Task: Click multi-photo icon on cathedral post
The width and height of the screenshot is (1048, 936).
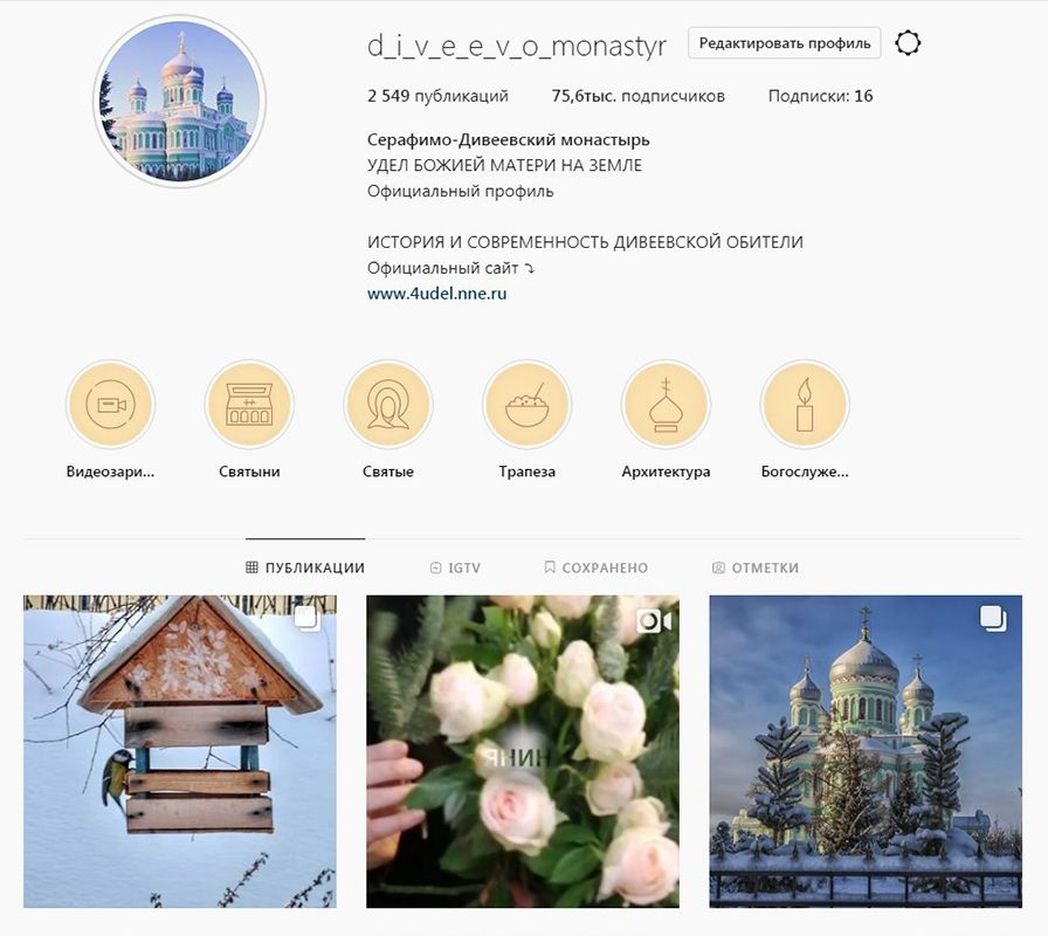Action: coord(994,618)
